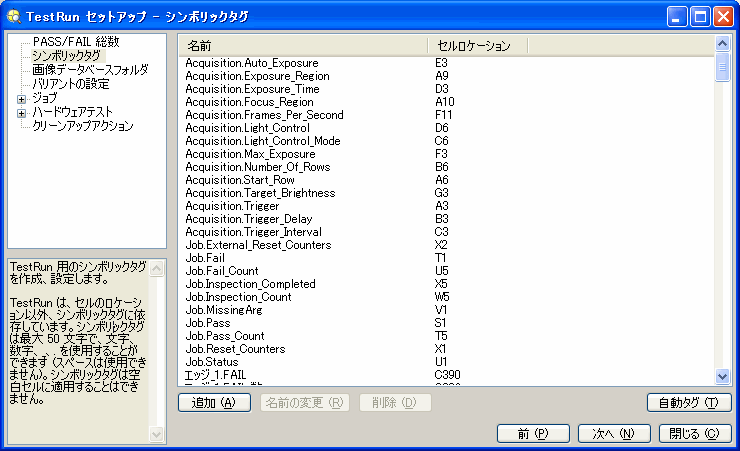
Task: Click the 追加 (A) button
Action: click(213, 403)
